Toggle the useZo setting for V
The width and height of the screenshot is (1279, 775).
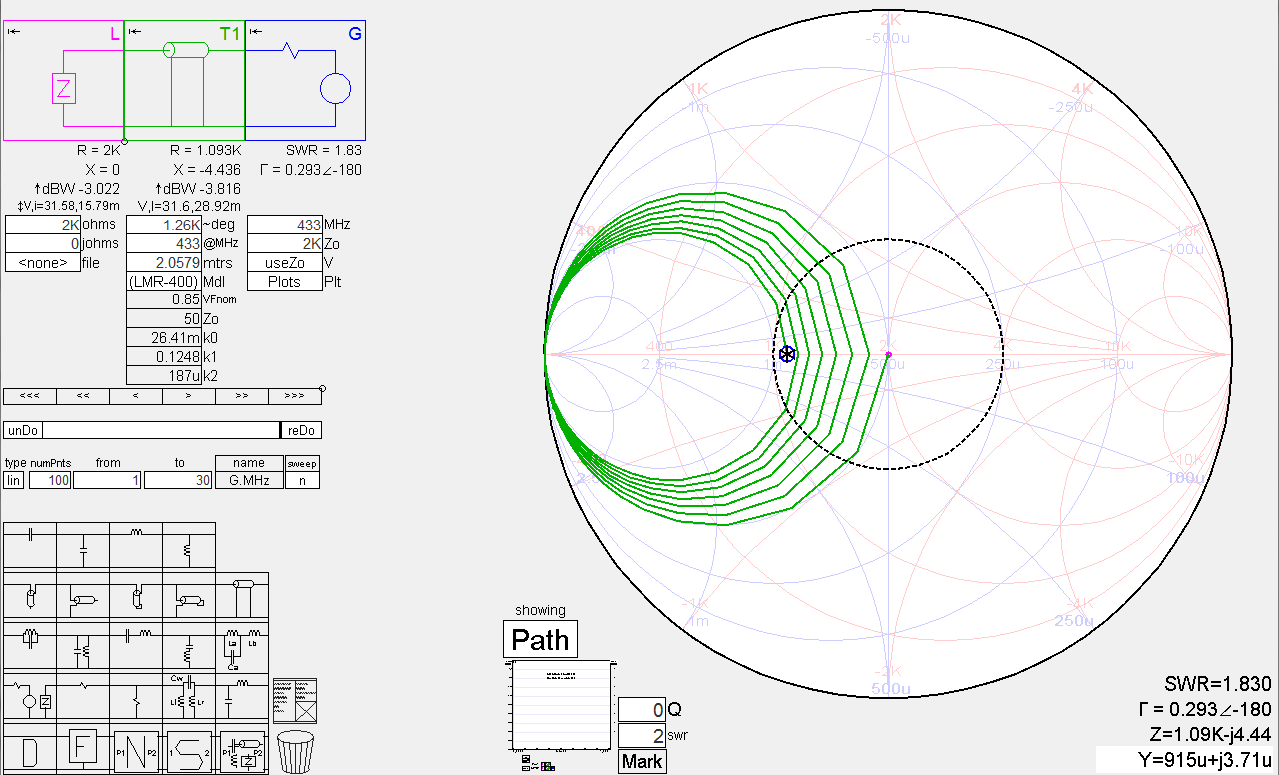(x=284, y=262)
